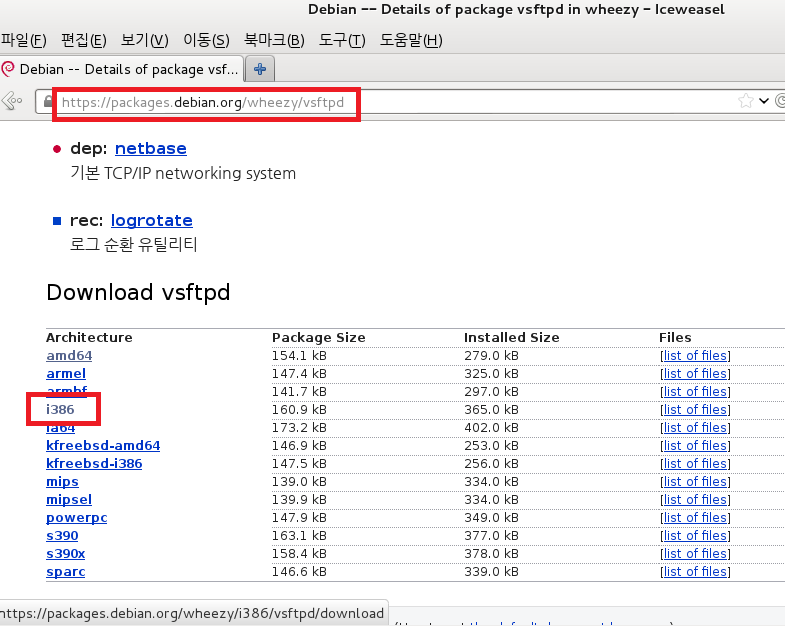785x626 pixels.
Task: Download the sparc architecture package
Action: click(66, 572)
